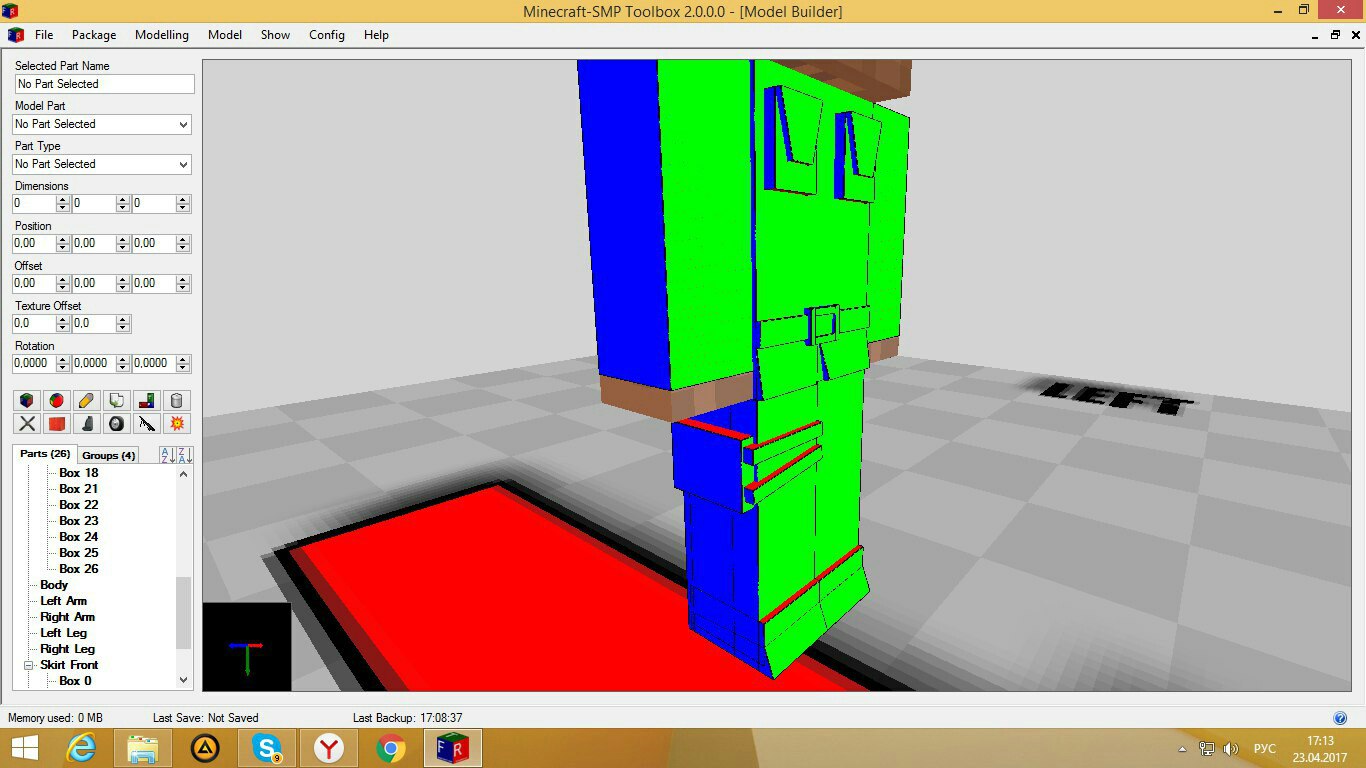1366x768 pixels.
Task: Click the colored blocks tool icon
Action: tap(147, 400)
